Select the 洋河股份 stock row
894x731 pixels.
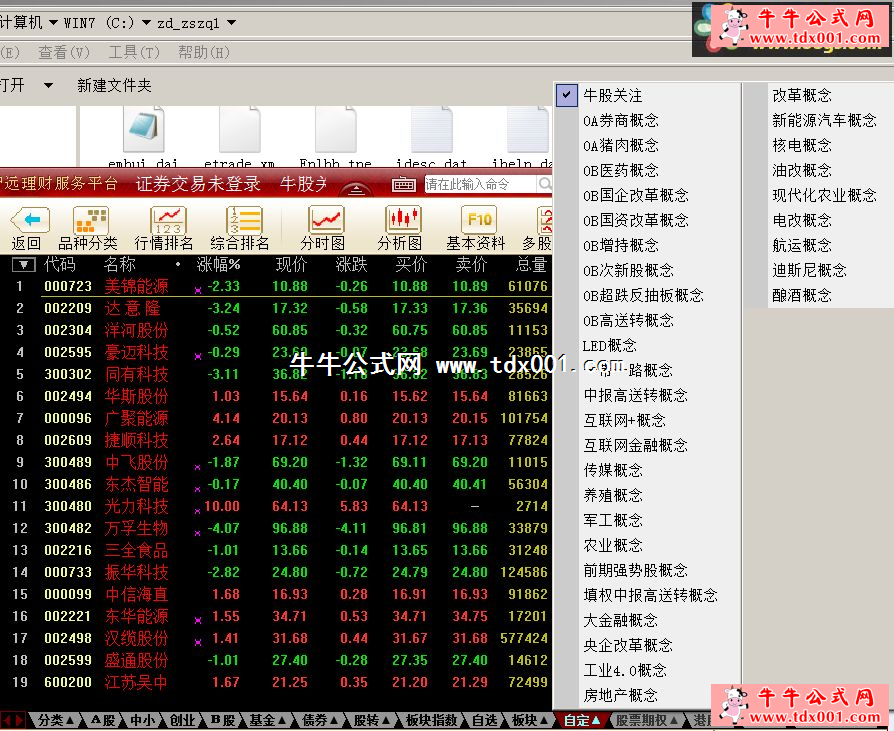click(x=137, y=330)
